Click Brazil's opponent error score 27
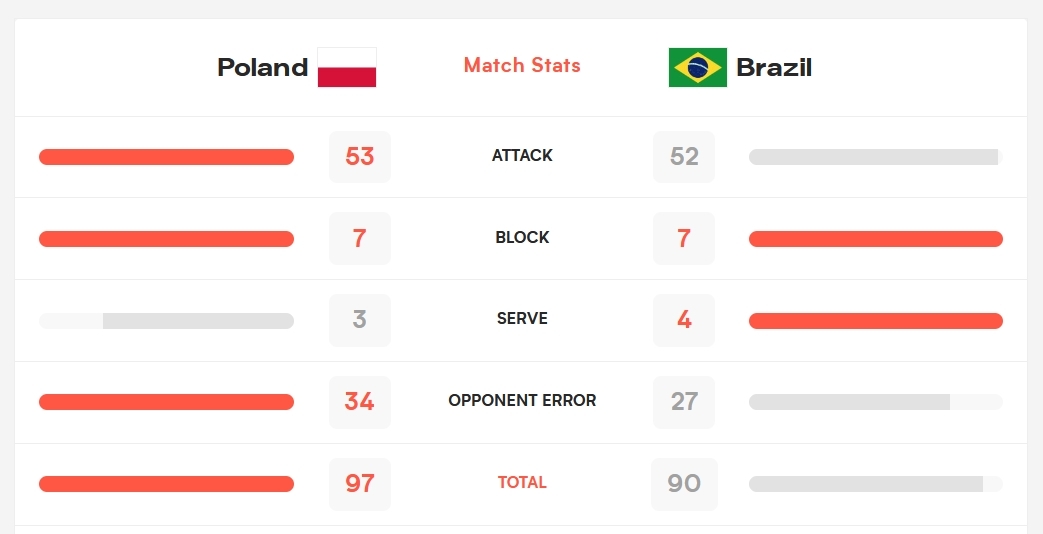1043x534 pixels. tap(684, 402)
